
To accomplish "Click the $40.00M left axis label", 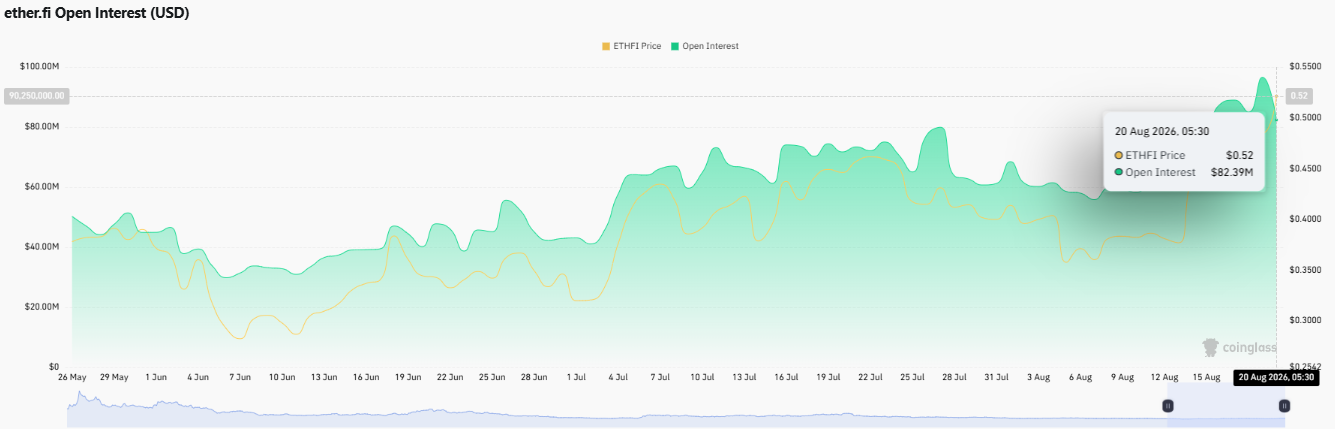I will [x=41, y=246].
